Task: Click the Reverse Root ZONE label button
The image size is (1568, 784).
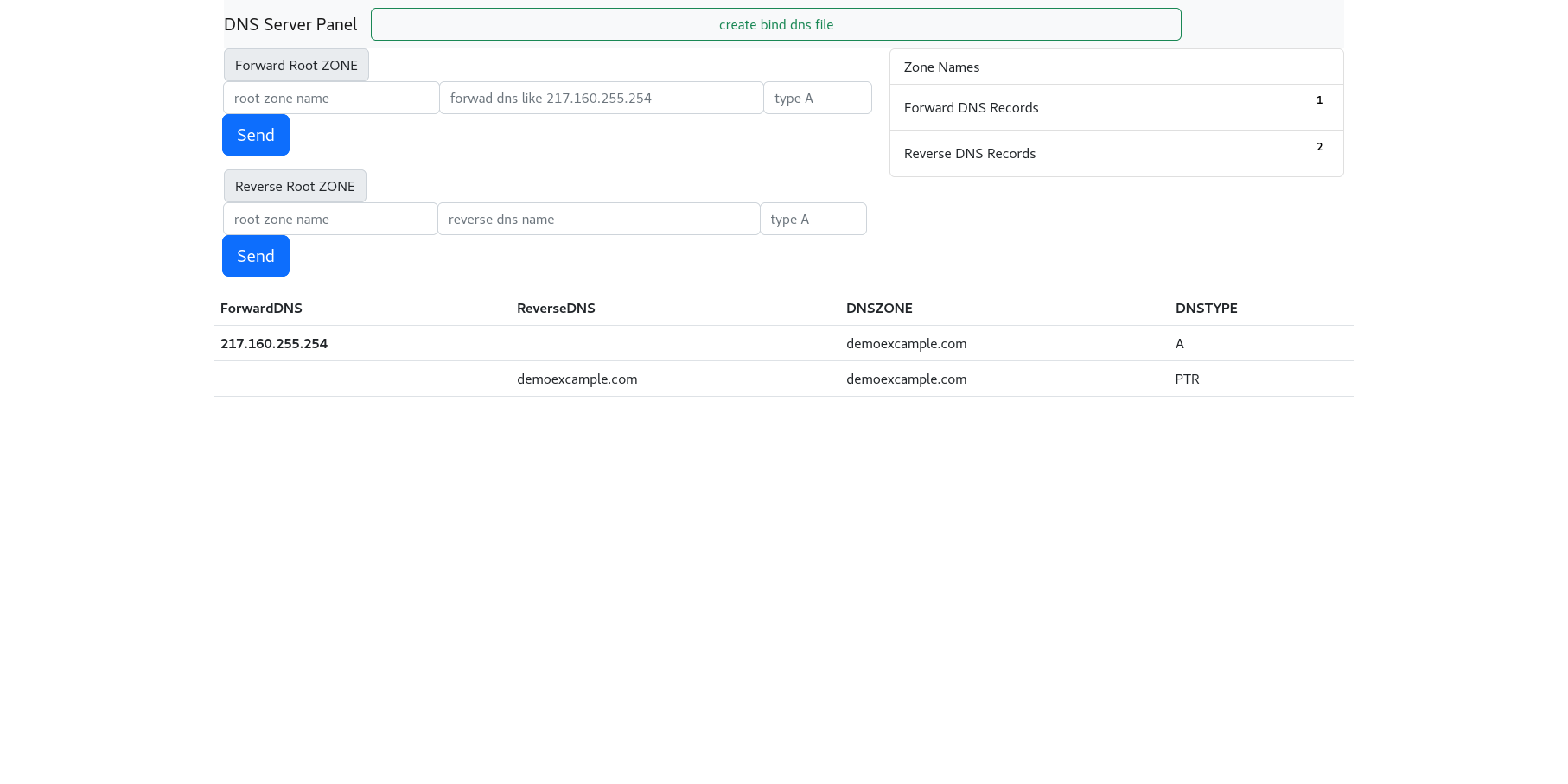Action: click(x=295, y=186)
